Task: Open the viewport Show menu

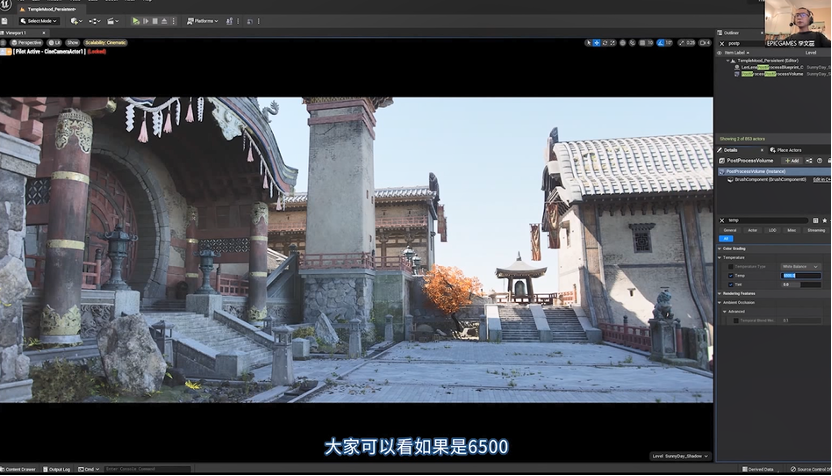Action: click(x=73, y=42)
